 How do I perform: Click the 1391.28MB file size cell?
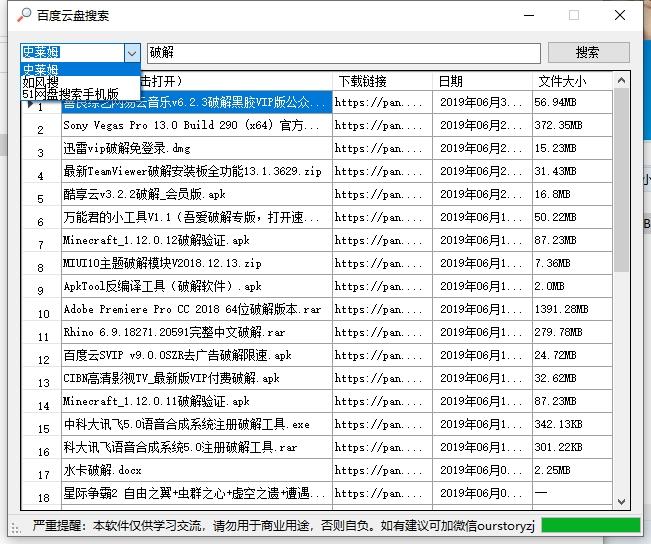pyautogui.click(x=573, y=309)
